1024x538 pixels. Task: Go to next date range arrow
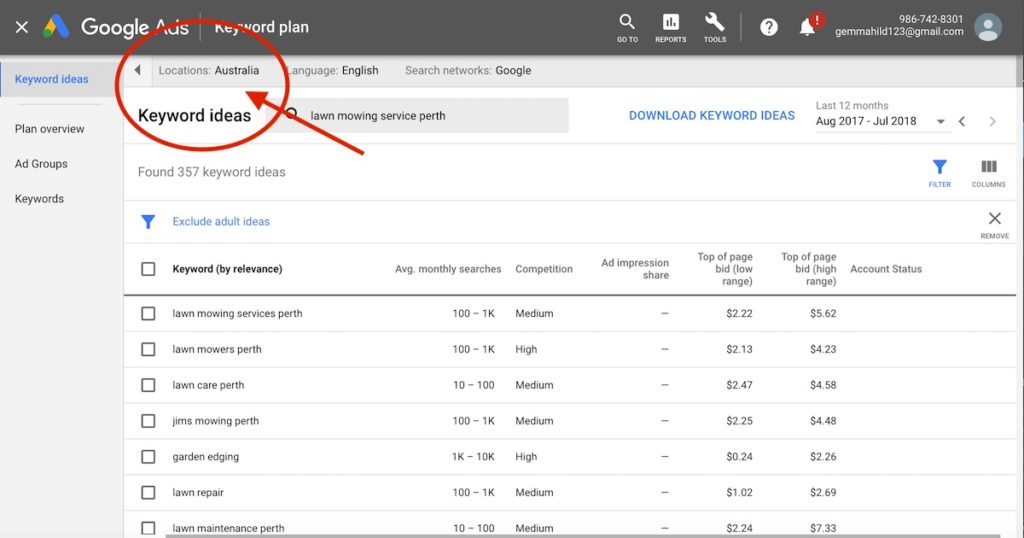tap(993, 121)
